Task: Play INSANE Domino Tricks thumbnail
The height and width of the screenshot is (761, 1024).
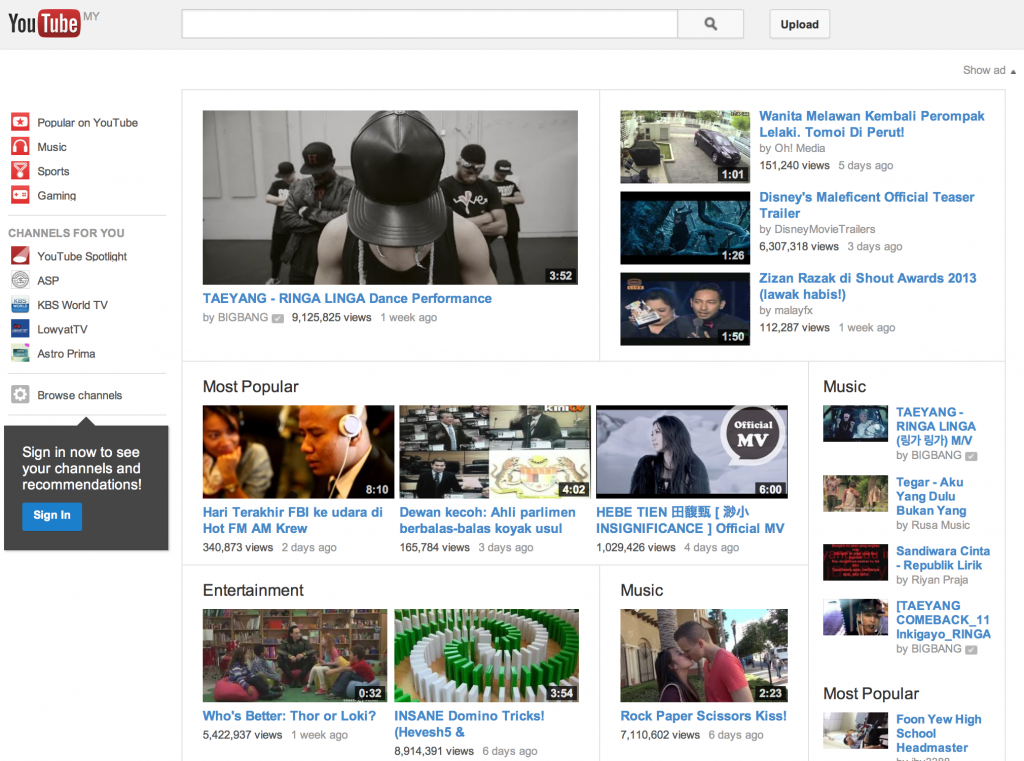Action: coord(487,655)
